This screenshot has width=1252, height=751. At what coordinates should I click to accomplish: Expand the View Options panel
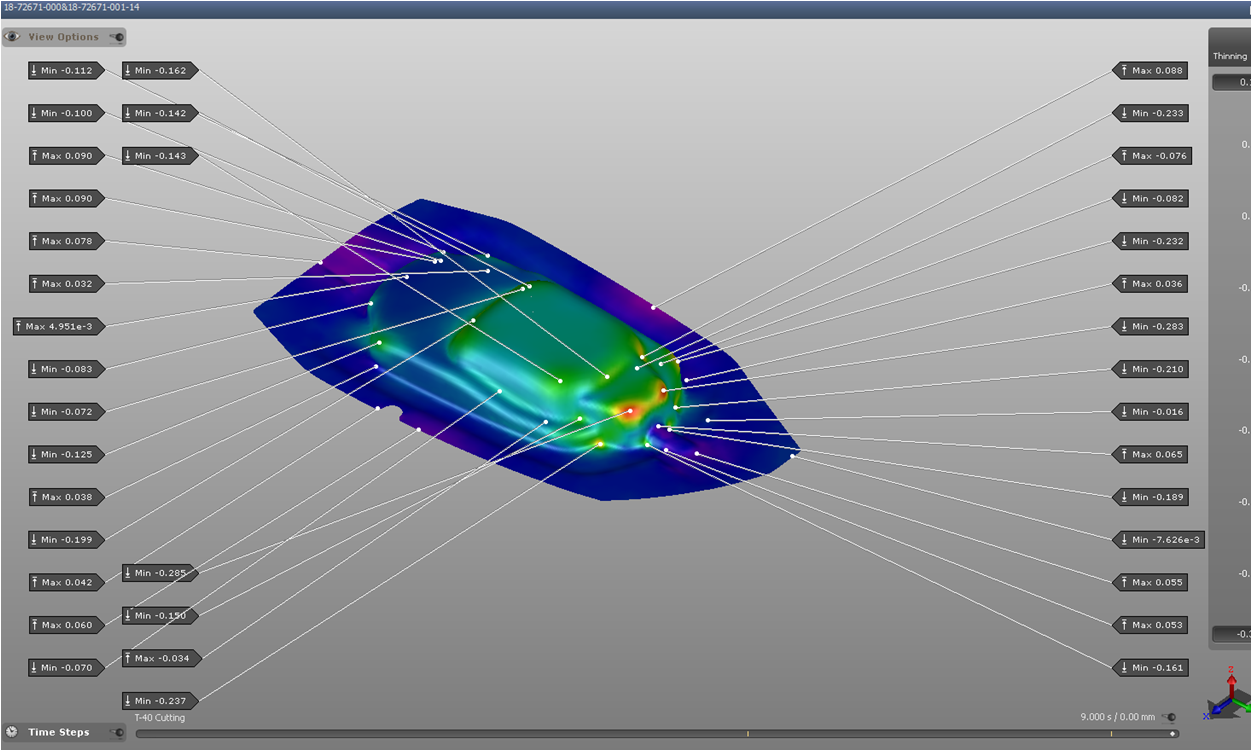(63, 37)
